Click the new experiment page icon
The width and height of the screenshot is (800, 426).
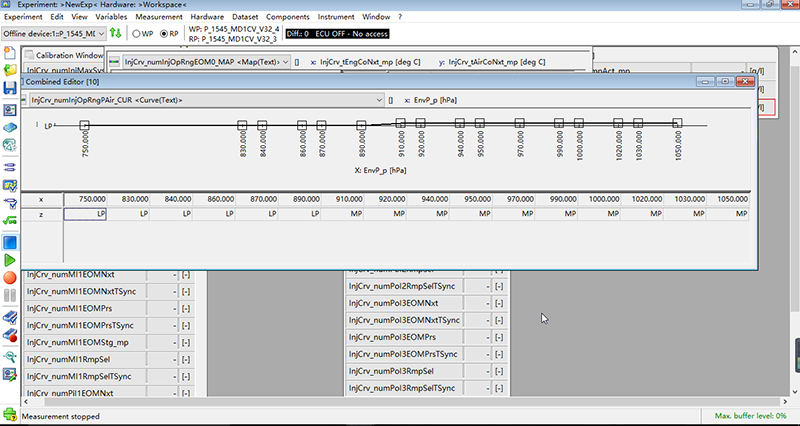tap(10, 53)
